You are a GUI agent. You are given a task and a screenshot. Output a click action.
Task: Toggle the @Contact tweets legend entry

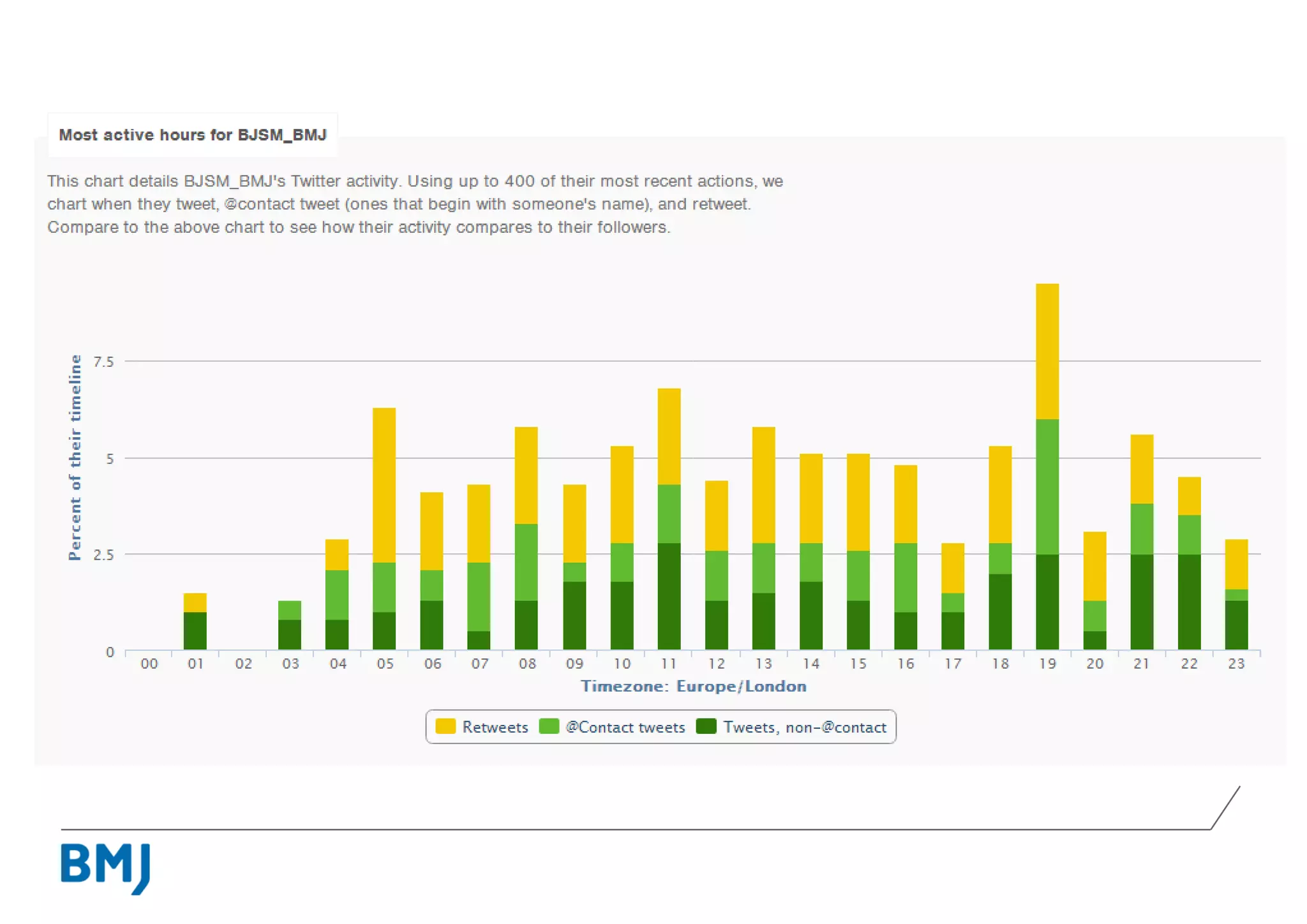[625, 727]
